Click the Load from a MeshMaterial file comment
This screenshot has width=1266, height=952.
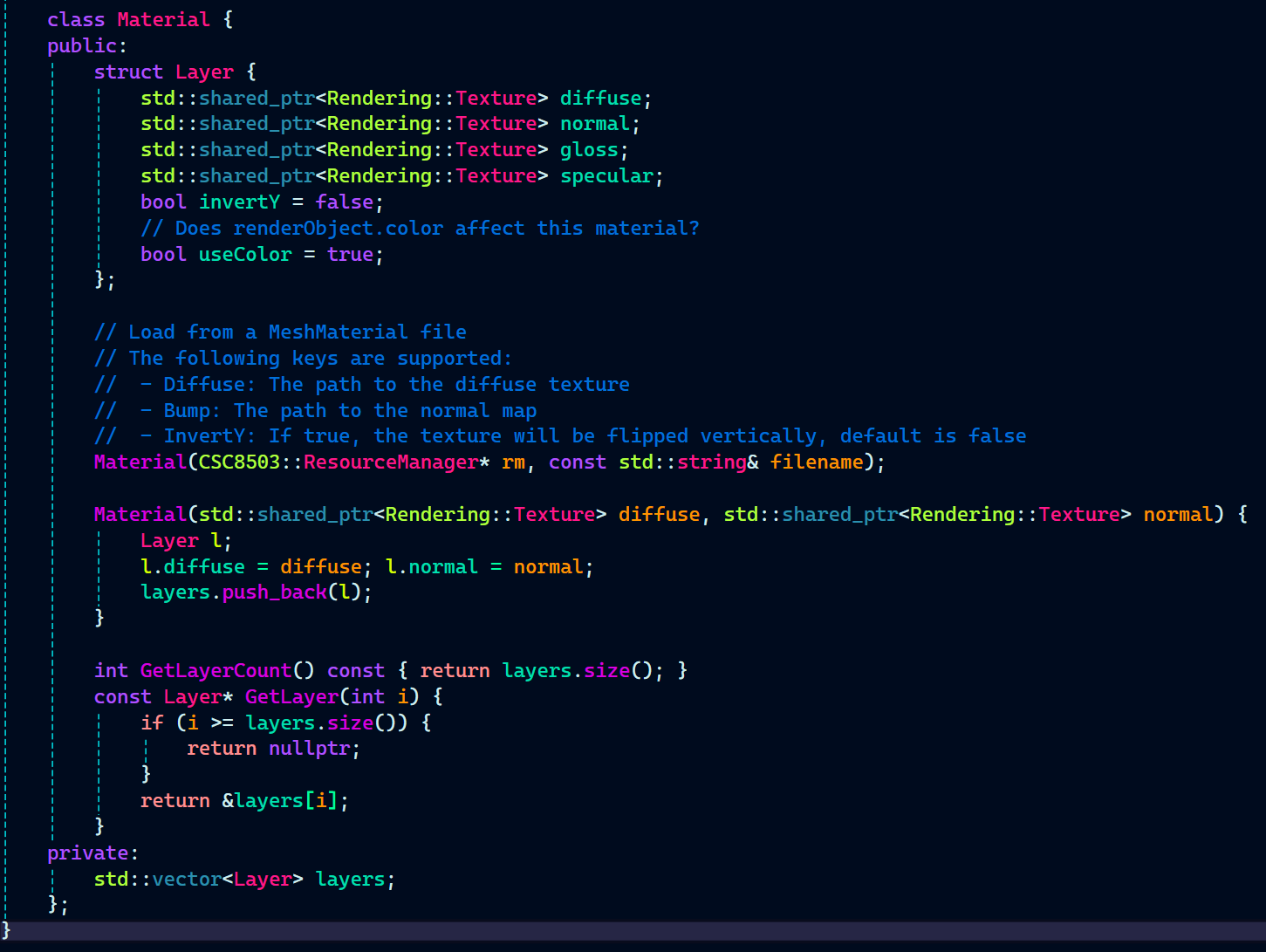coord(280,332)
